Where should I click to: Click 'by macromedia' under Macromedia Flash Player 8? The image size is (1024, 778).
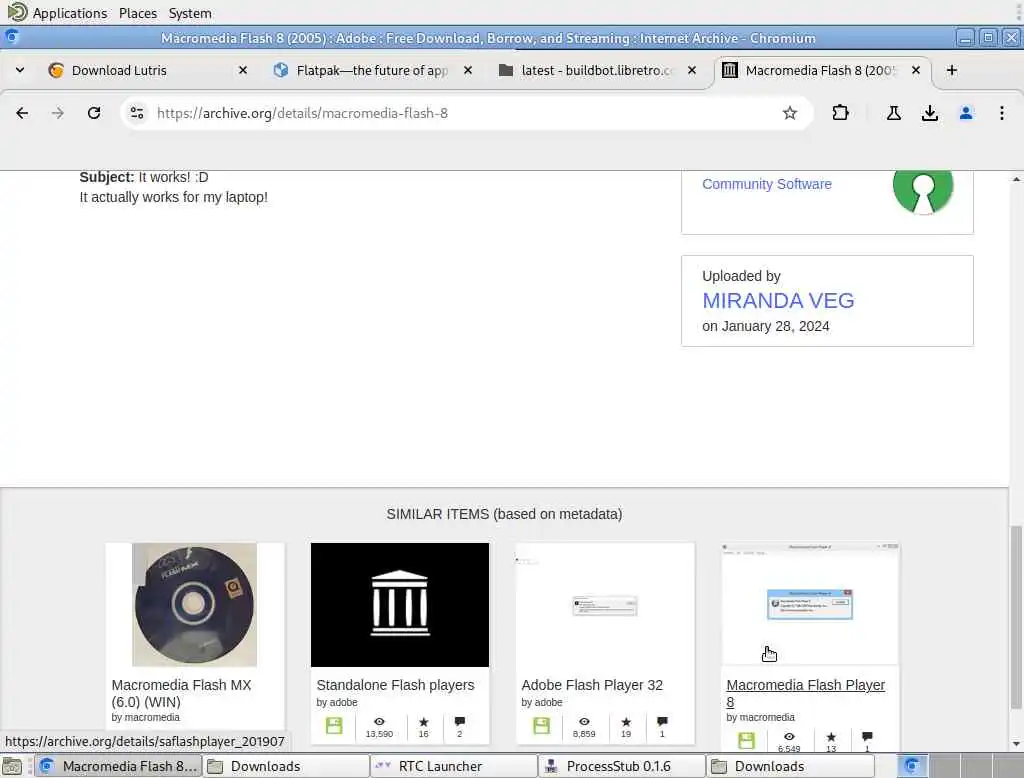[760, 717]
